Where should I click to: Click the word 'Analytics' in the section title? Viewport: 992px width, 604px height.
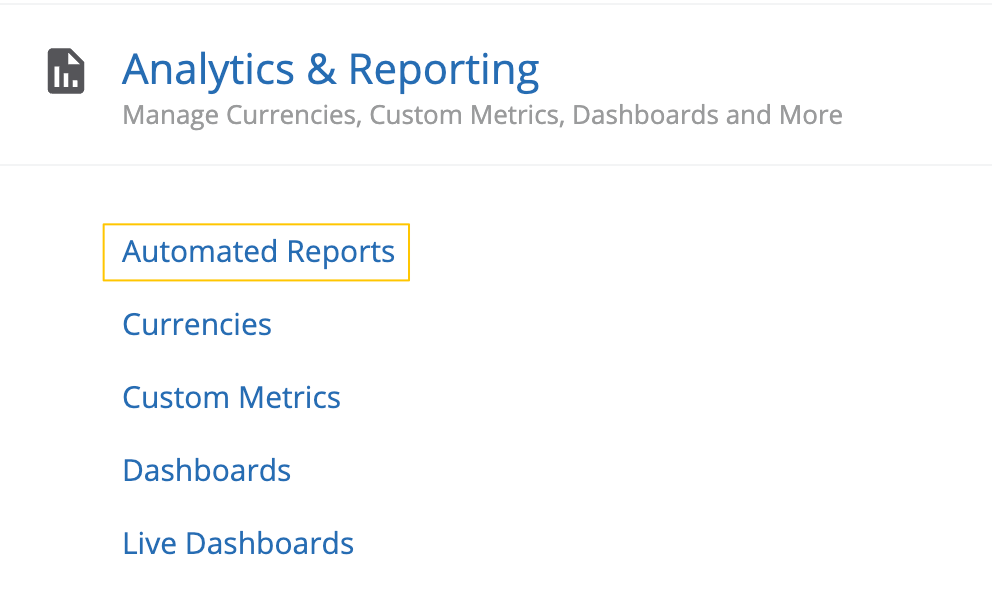coord(208,70)
